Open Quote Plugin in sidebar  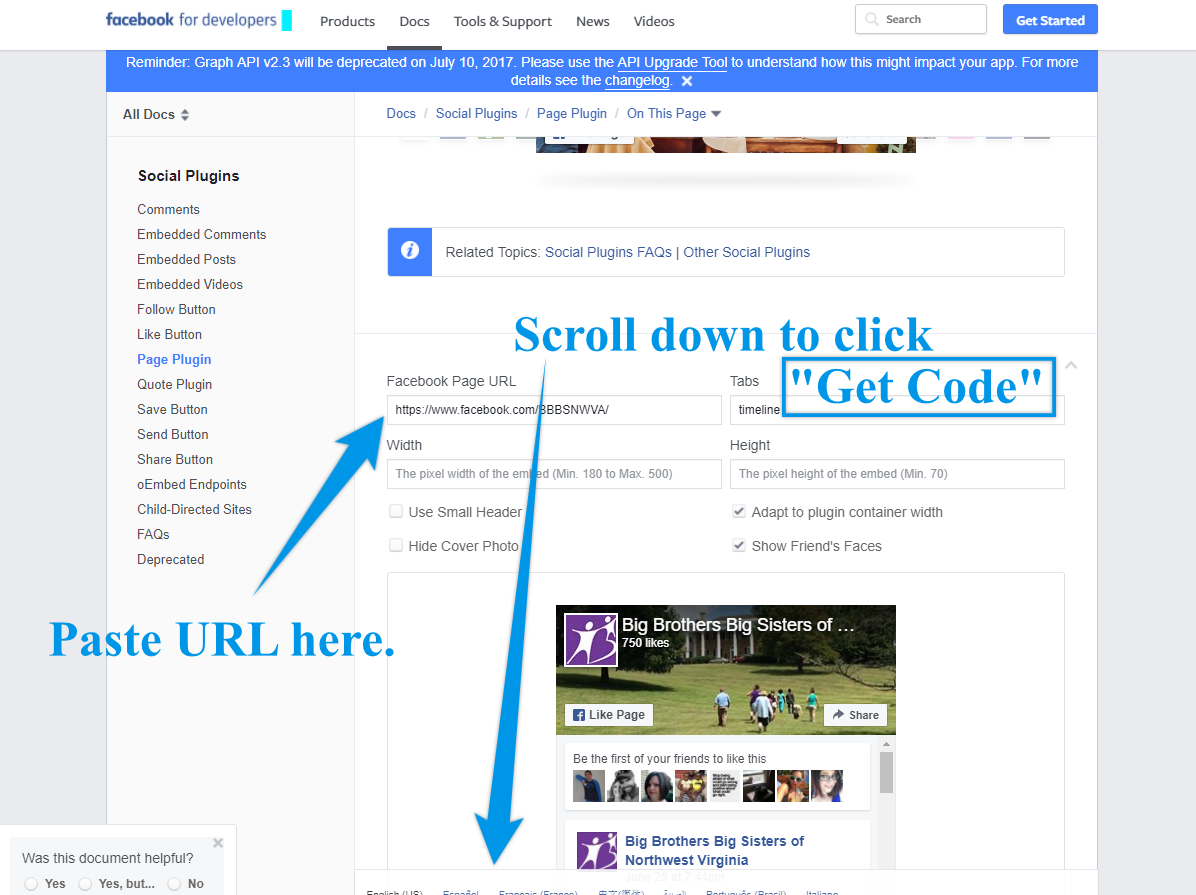[175, 385]
